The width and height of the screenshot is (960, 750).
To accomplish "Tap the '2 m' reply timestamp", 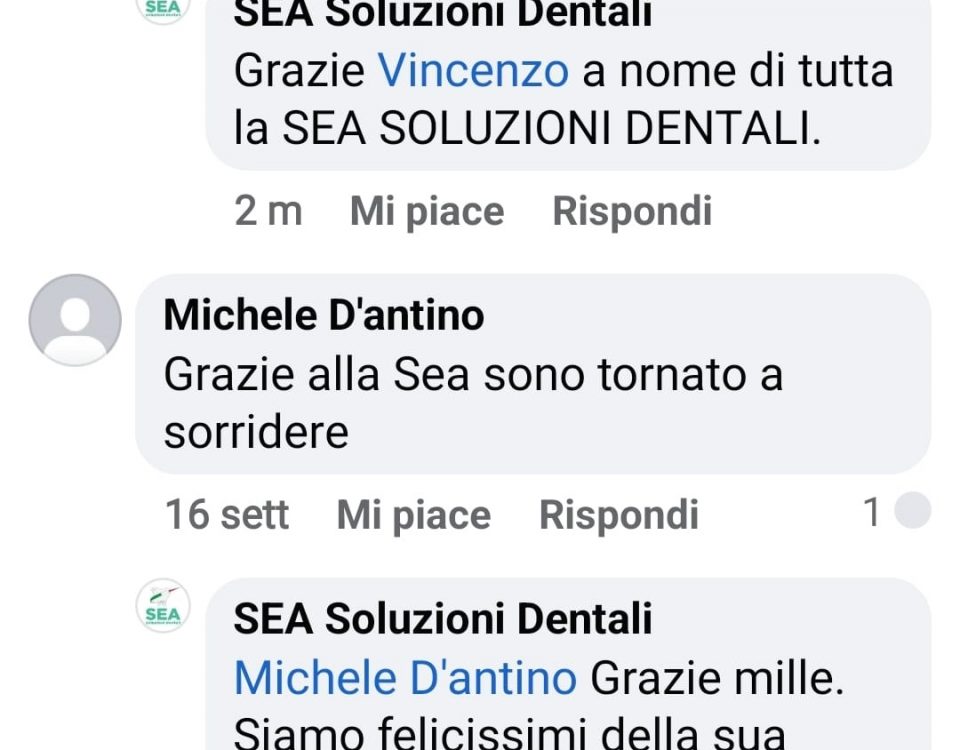I will [x=268, y=211].
